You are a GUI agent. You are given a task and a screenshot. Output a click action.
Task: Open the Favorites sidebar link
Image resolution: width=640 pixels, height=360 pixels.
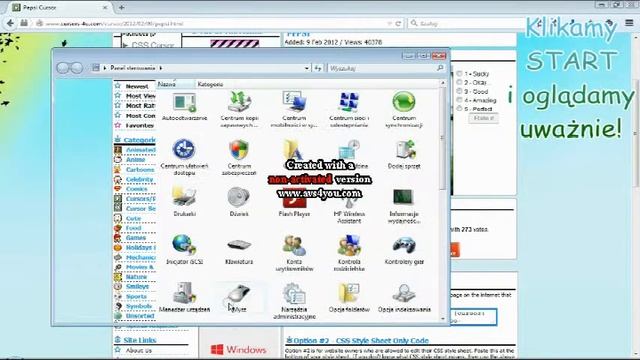(140, 125)
